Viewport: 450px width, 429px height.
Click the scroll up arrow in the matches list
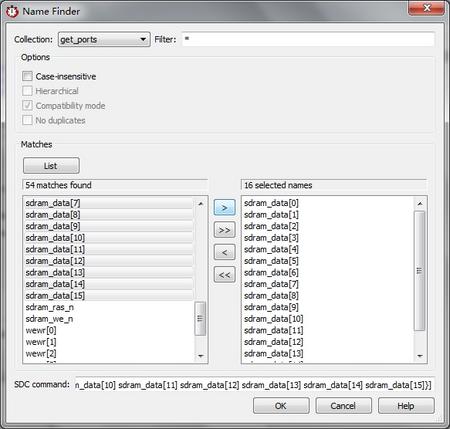tap(200, 203)
